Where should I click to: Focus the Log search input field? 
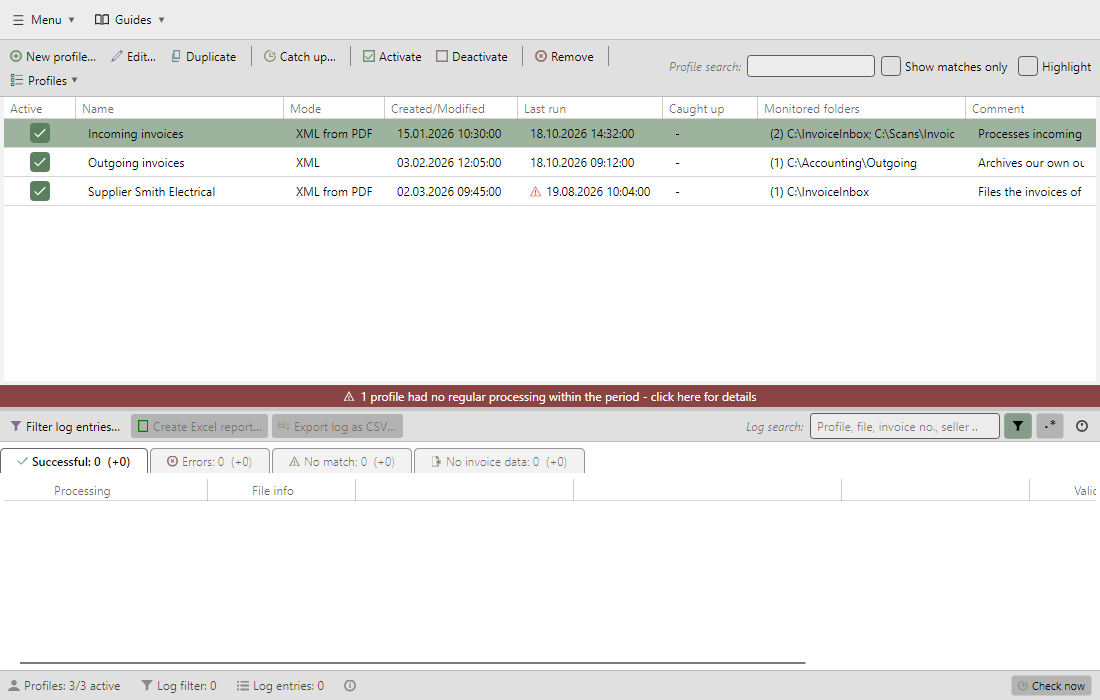click(x=904, y=426)
